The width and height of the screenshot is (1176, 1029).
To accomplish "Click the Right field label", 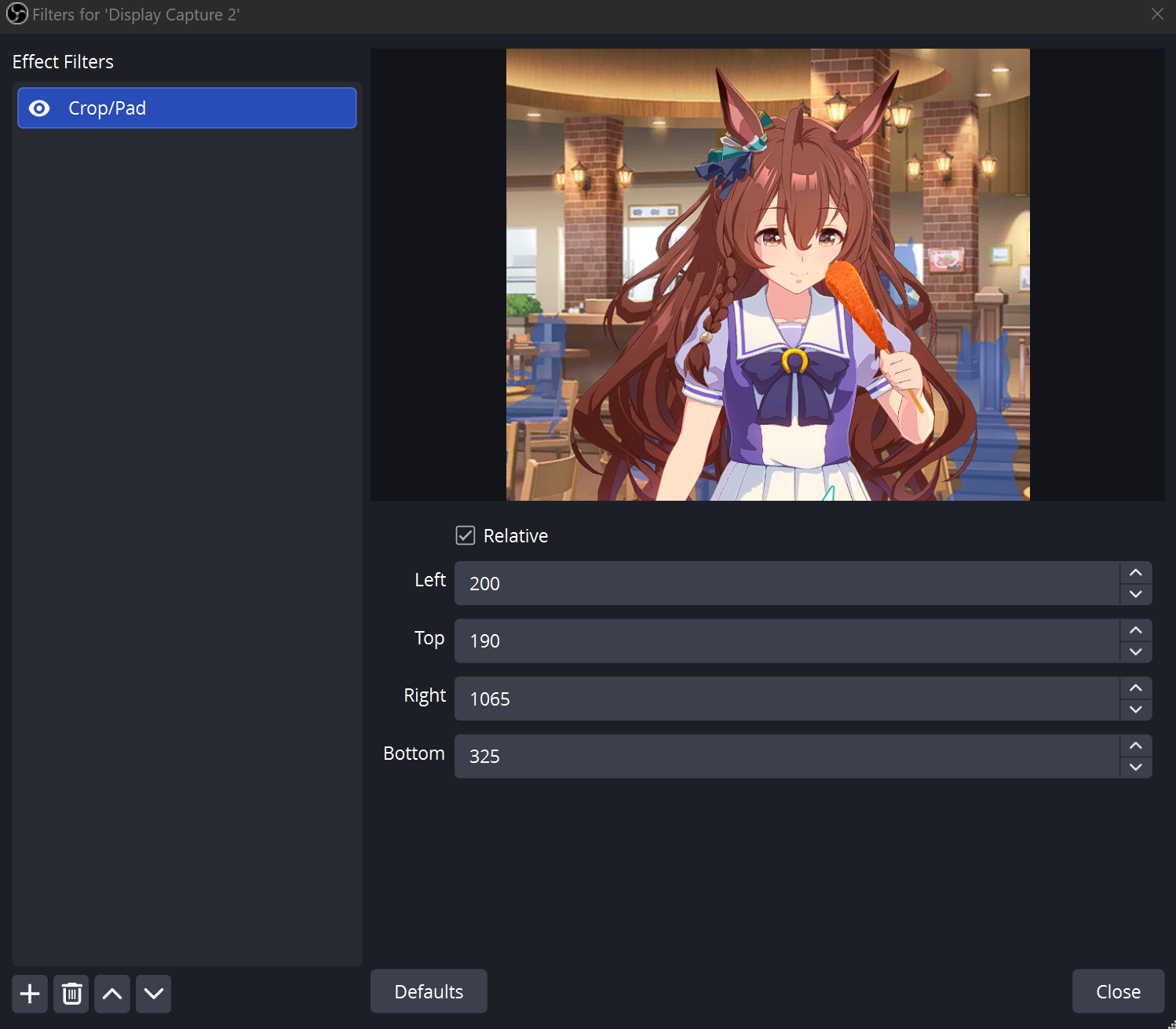I will tap(425, 696).
